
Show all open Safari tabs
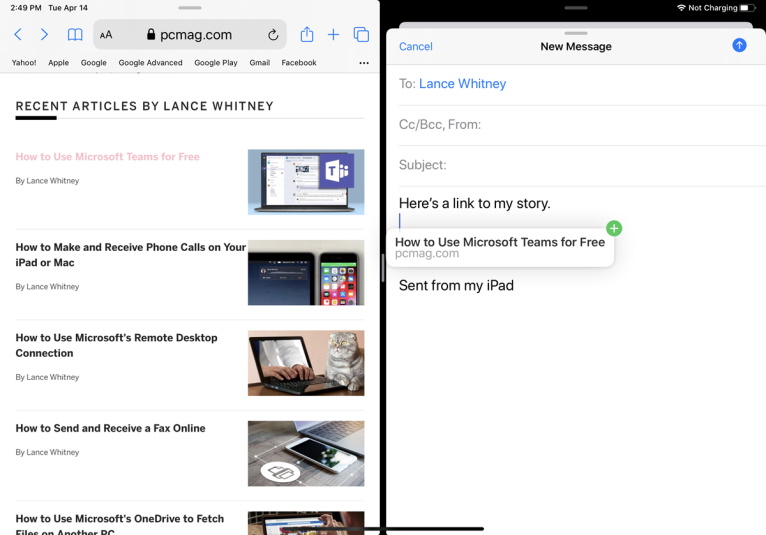pyautogui.click(x=361, y=35)
